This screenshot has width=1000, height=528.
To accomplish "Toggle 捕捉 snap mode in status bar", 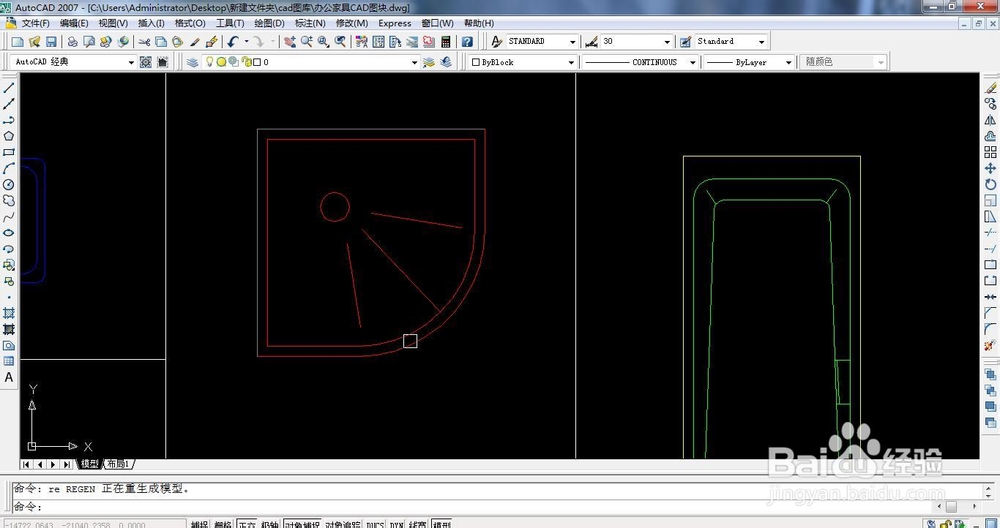I will tap(200, 524).
